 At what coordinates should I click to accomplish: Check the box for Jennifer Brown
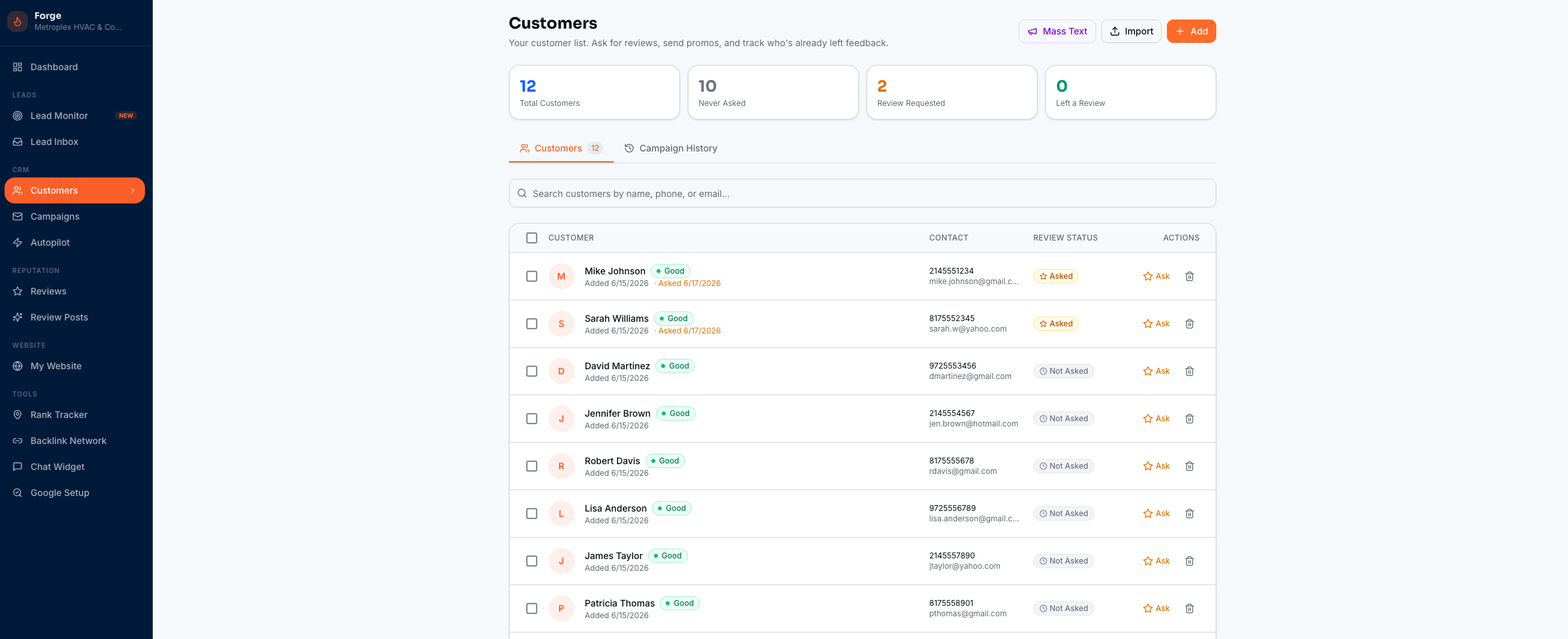(532, 419)
